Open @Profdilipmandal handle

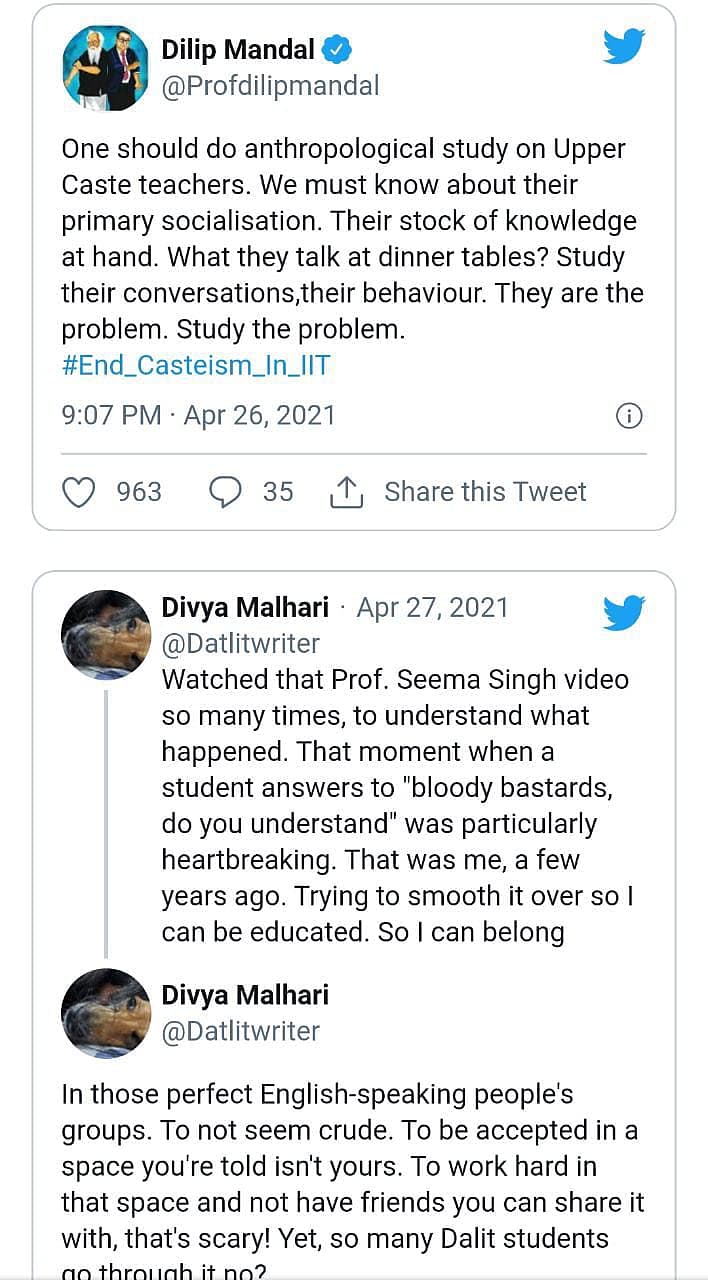point(271,86)
